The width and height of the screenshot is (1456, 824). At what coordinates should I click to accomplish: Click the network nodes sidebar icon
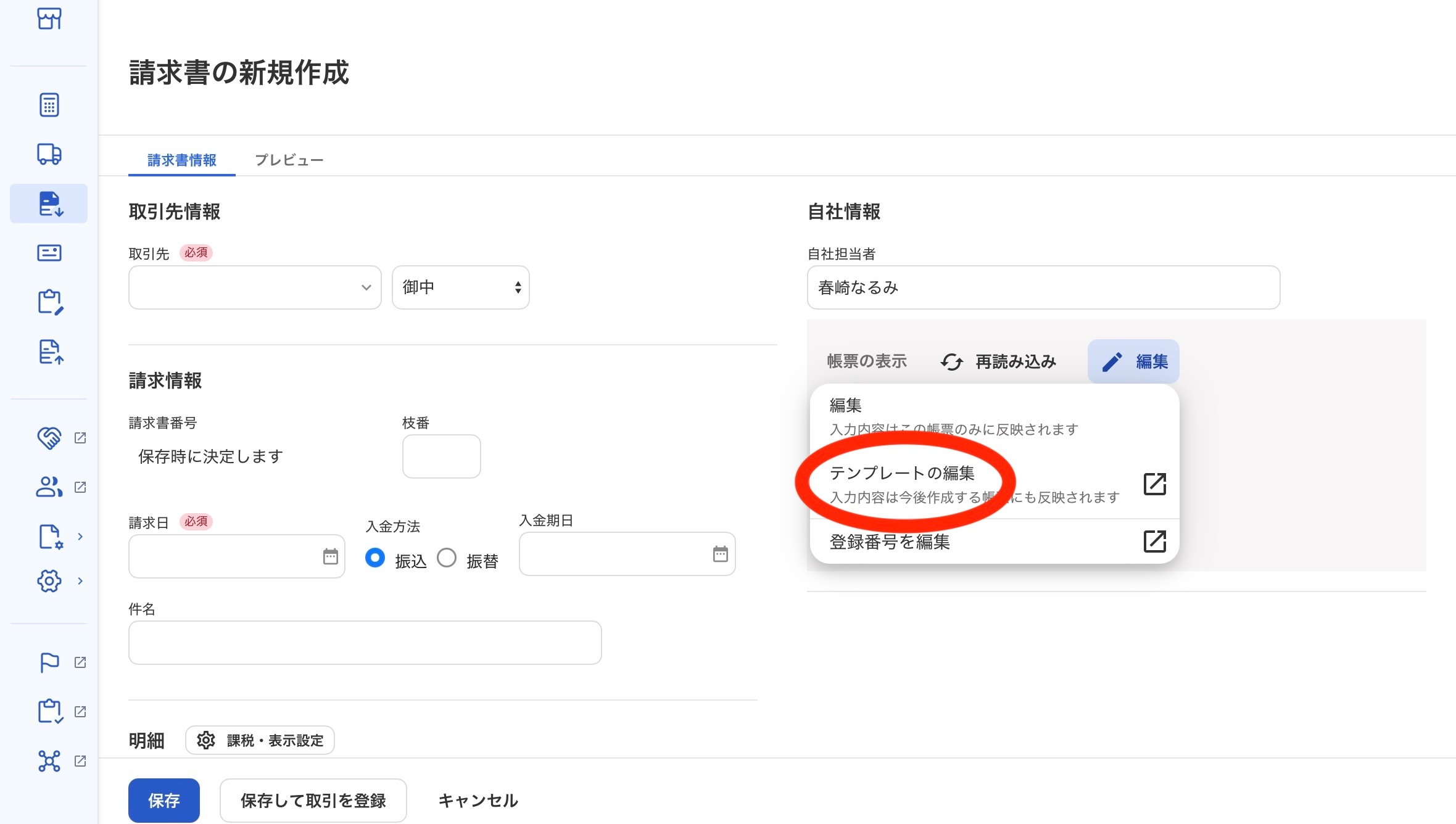[x=49, y=761]
